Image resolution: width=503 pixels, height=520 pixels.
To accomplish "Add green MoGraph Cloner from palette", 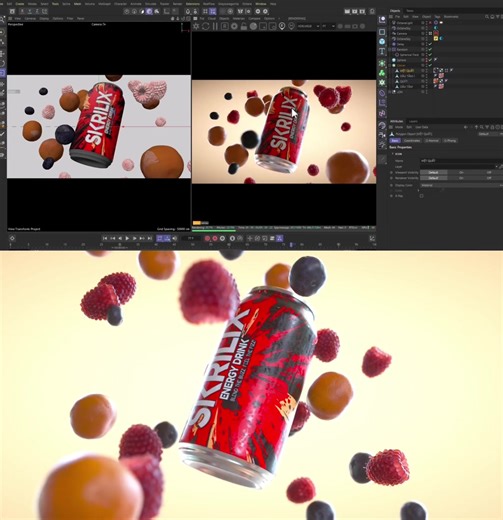I will [382, 73].
